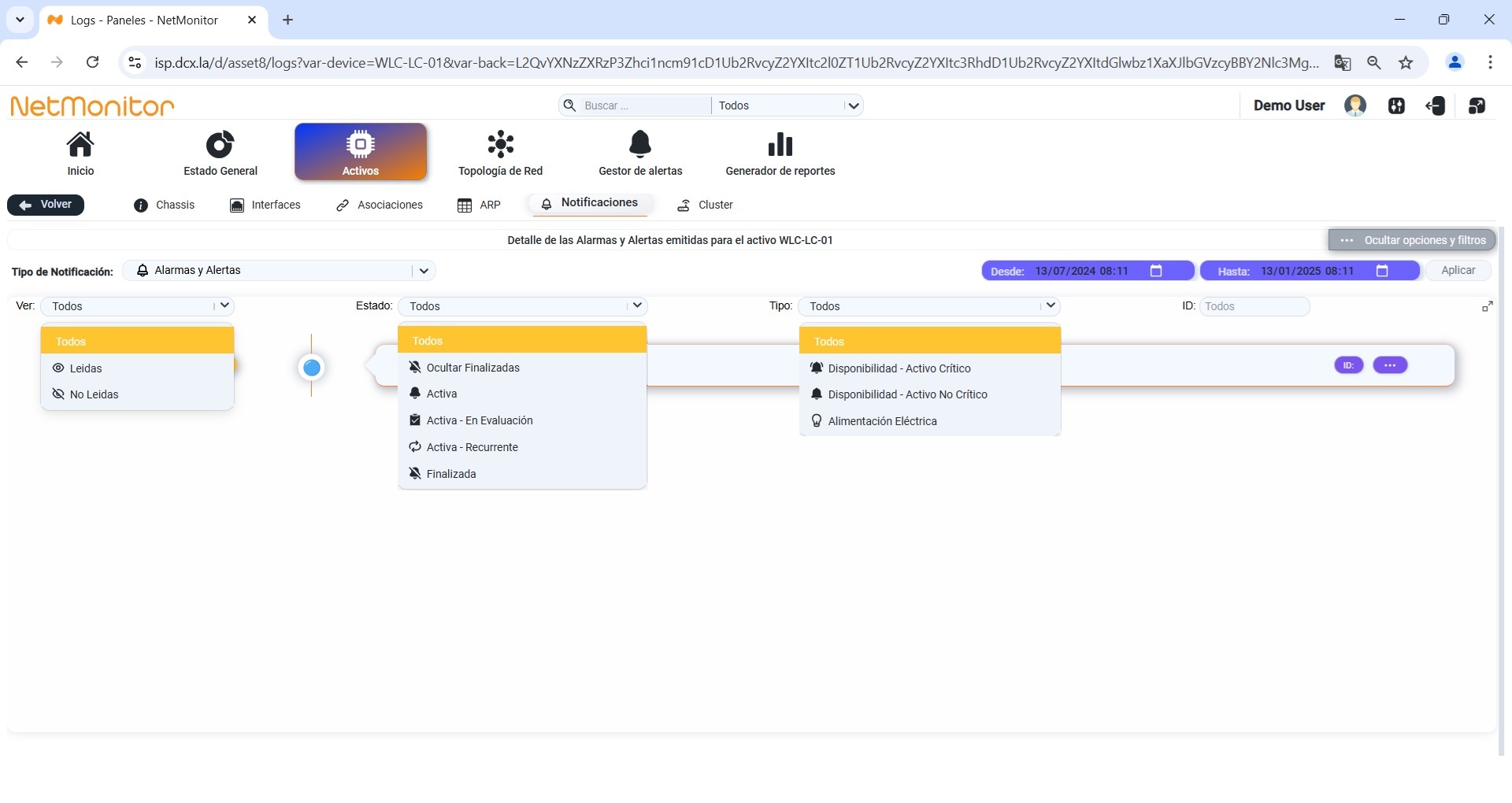Switch to the Interfaces tab
Viewport: 1512px width, 803px height.
click(x=265, y=205)
